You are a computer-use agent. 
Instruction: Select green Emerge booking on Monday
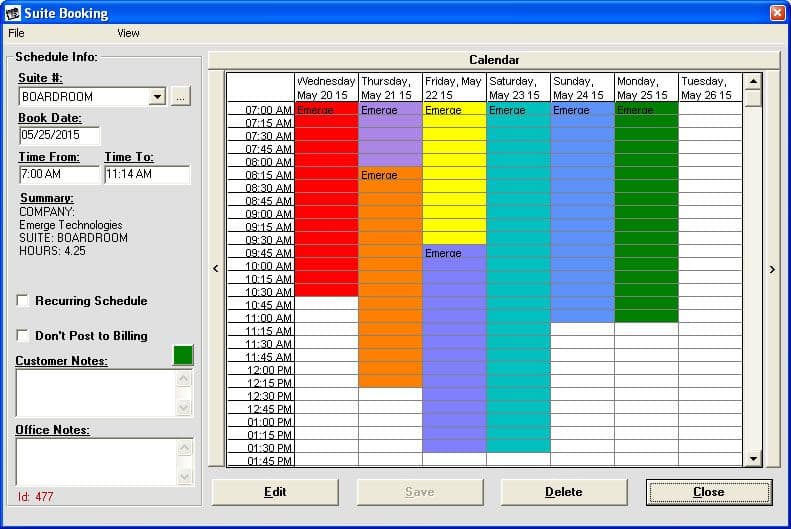pos(646,212)
